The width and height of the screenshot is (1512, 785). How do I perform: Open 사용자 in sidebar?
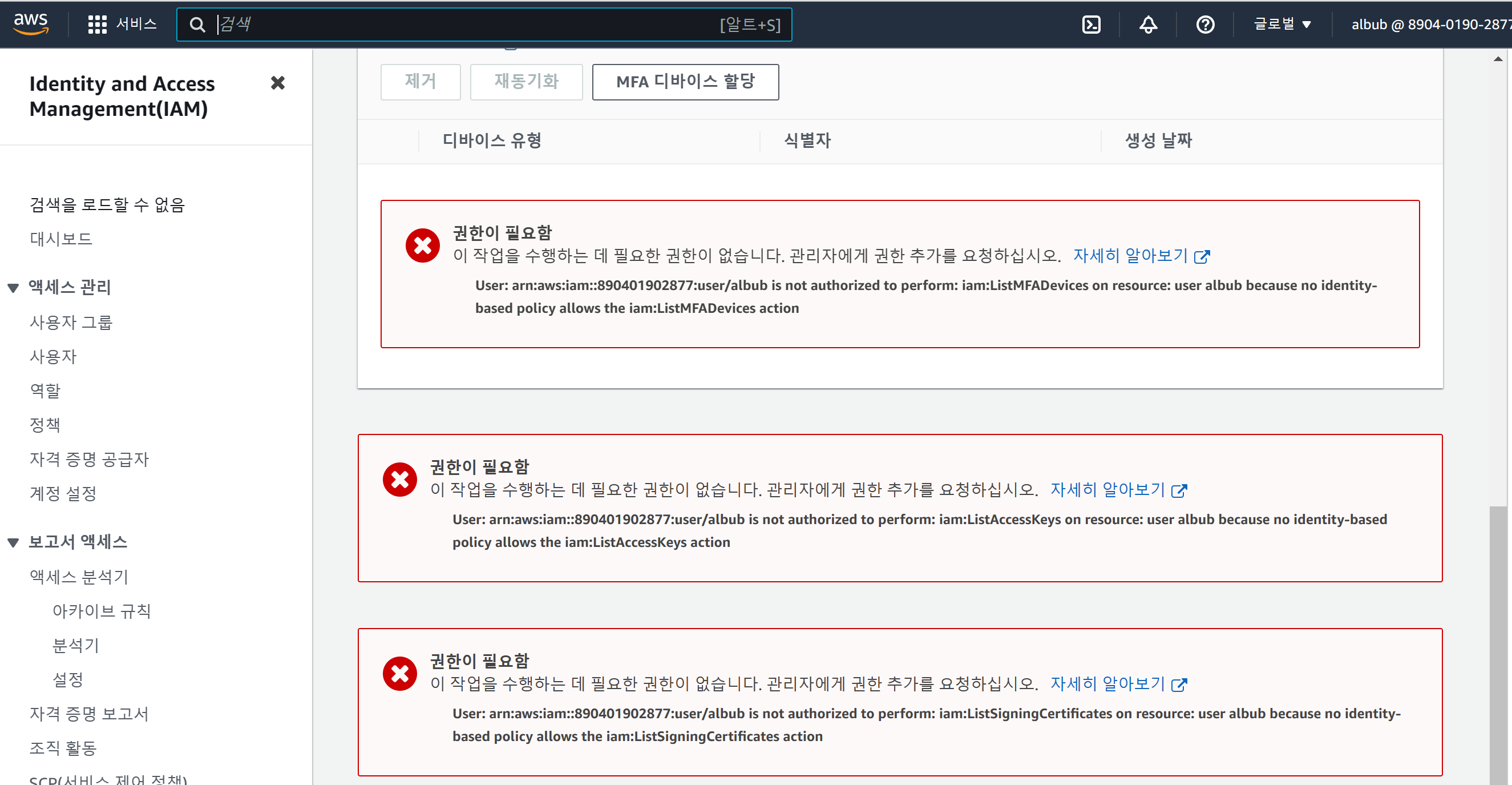(53, 356)
